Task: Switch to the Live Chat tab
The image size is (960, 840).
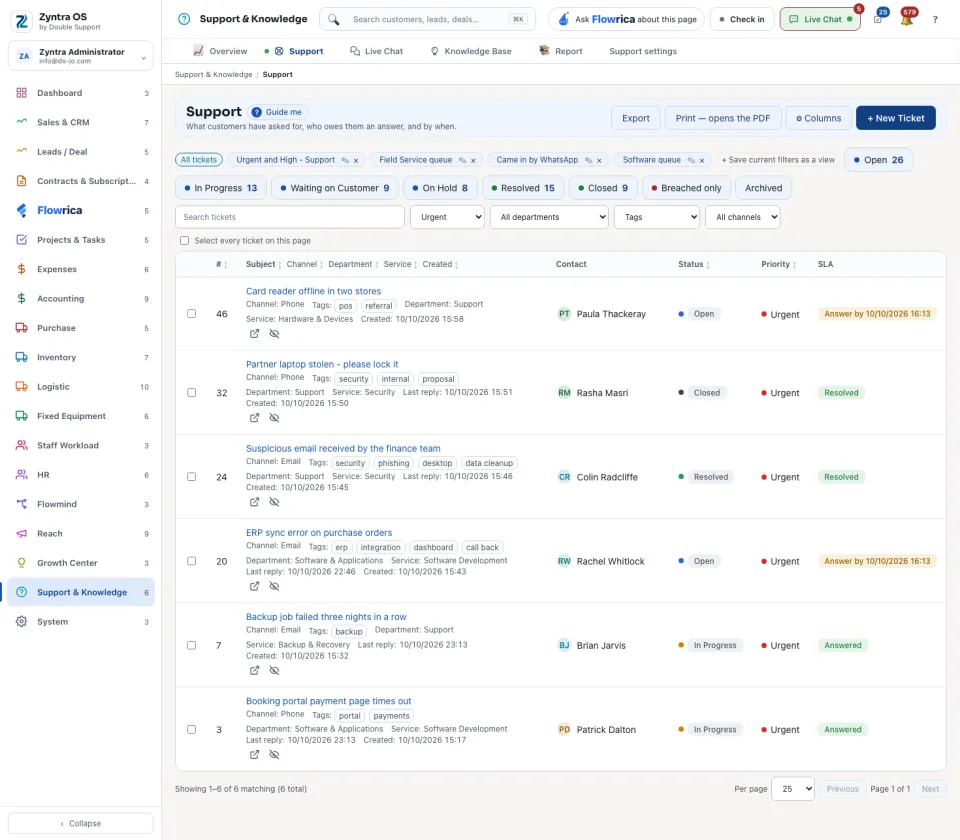Action: (377, 51)
